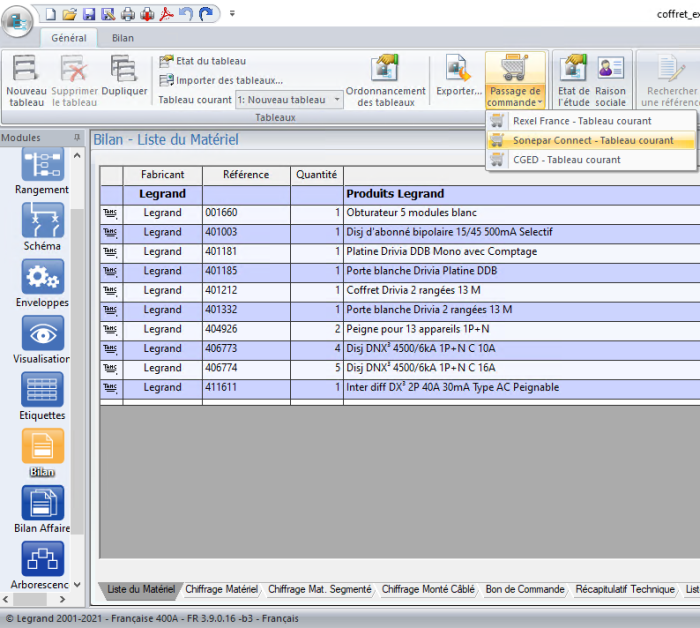Click Rechercher une référence
Image resolution: width=700 pixels, height=628 pixels.
670,81
